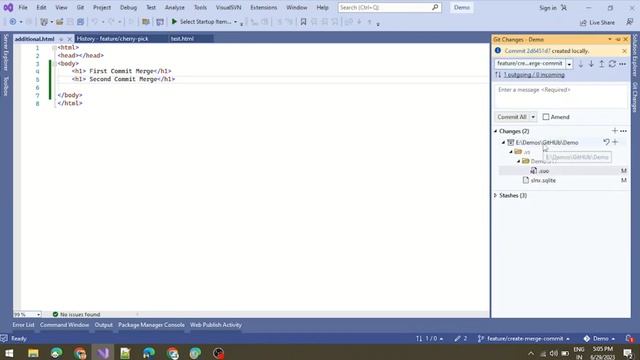Viewport: 640px width, 360px height.
Task: Open the Analyze menu
Action: click(x=174, y=7)
